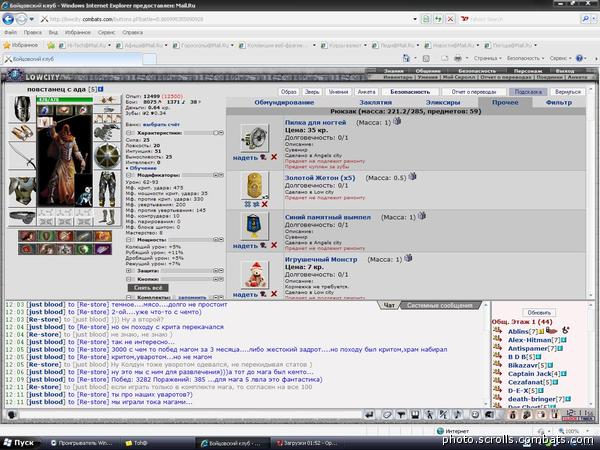Viewport: 600px width, 450px height.
Task: Click the inventory panel vertical scrollbar
Action: pos(590,191)
